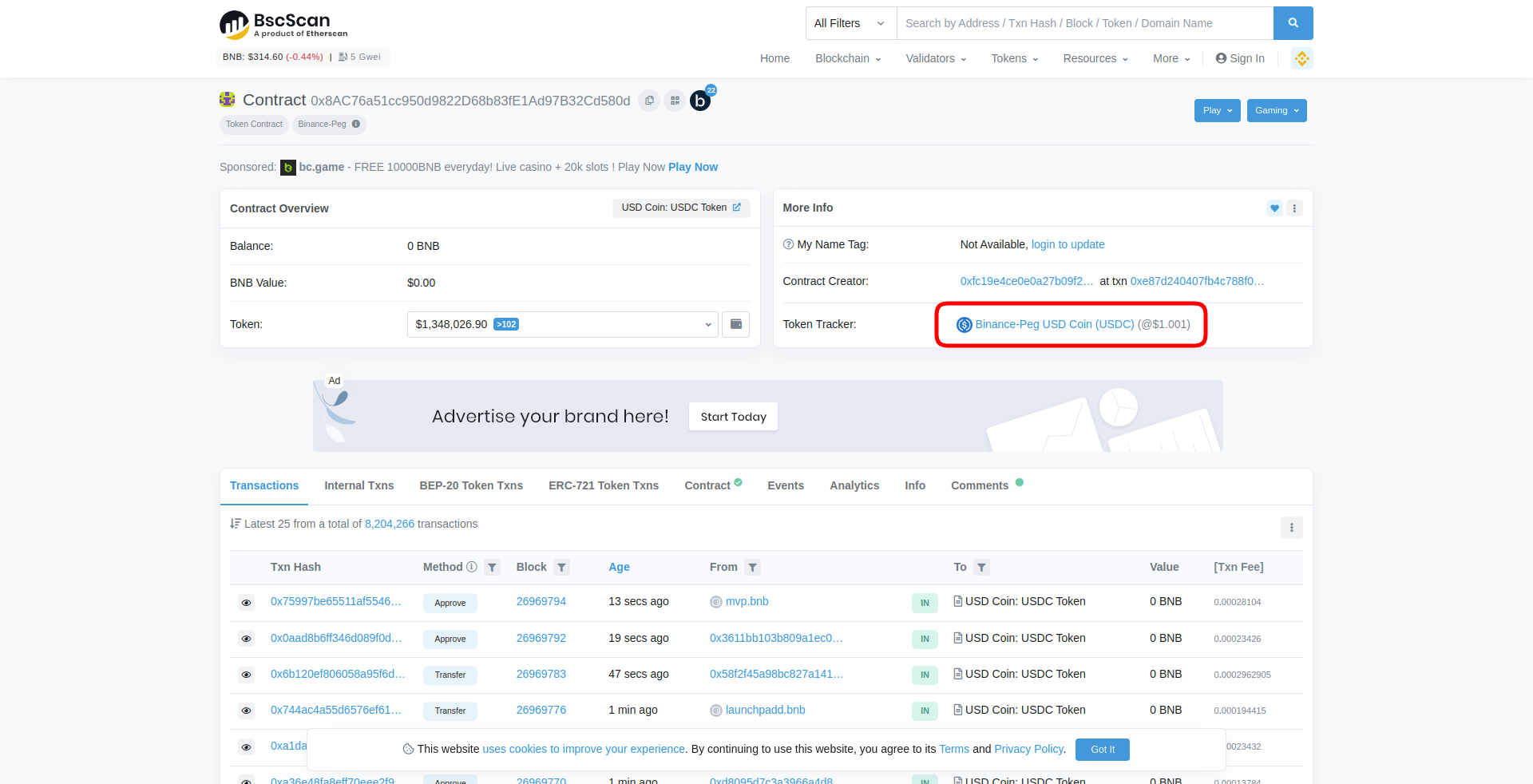Open the launchpadd.bnb sender address
The width and height of the screenshot is (1533, 784).
click(765, 710)
